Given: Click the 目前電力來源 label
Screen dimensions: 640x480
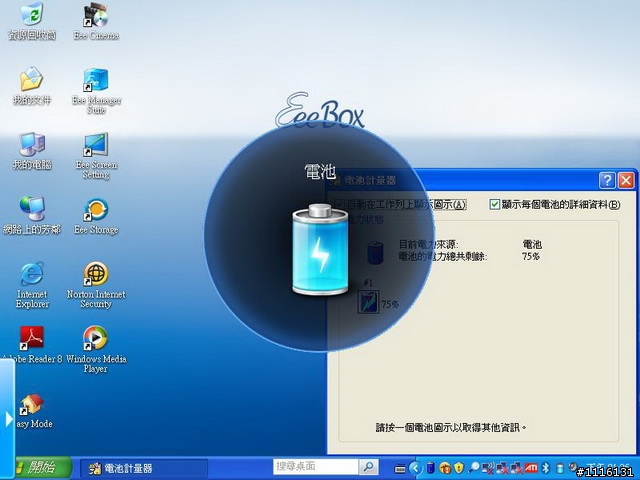Looking at the screenshot, I should [428, 244].
